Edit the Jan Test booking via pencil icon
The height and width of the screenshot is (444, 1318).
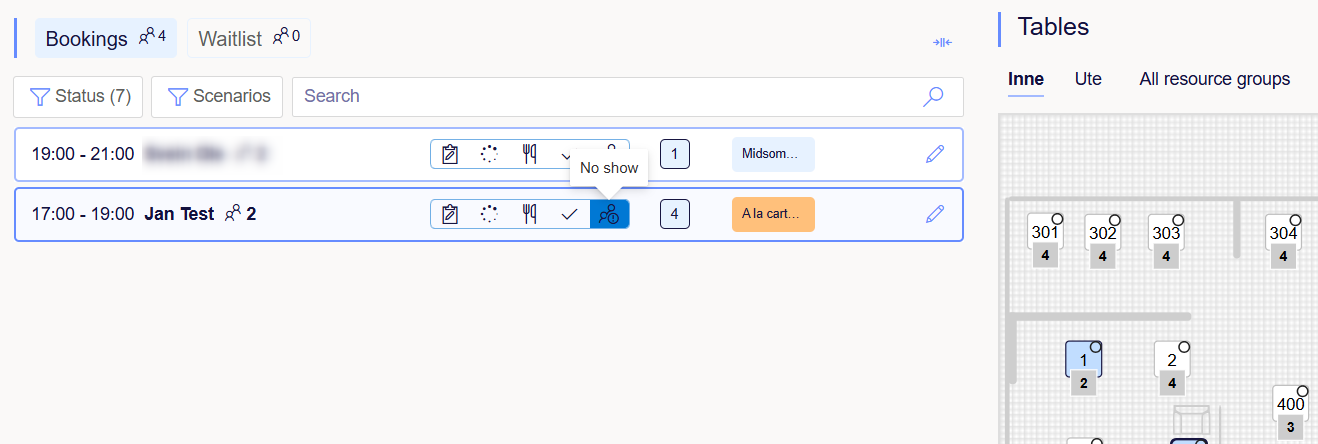click(x=934, y=214)
